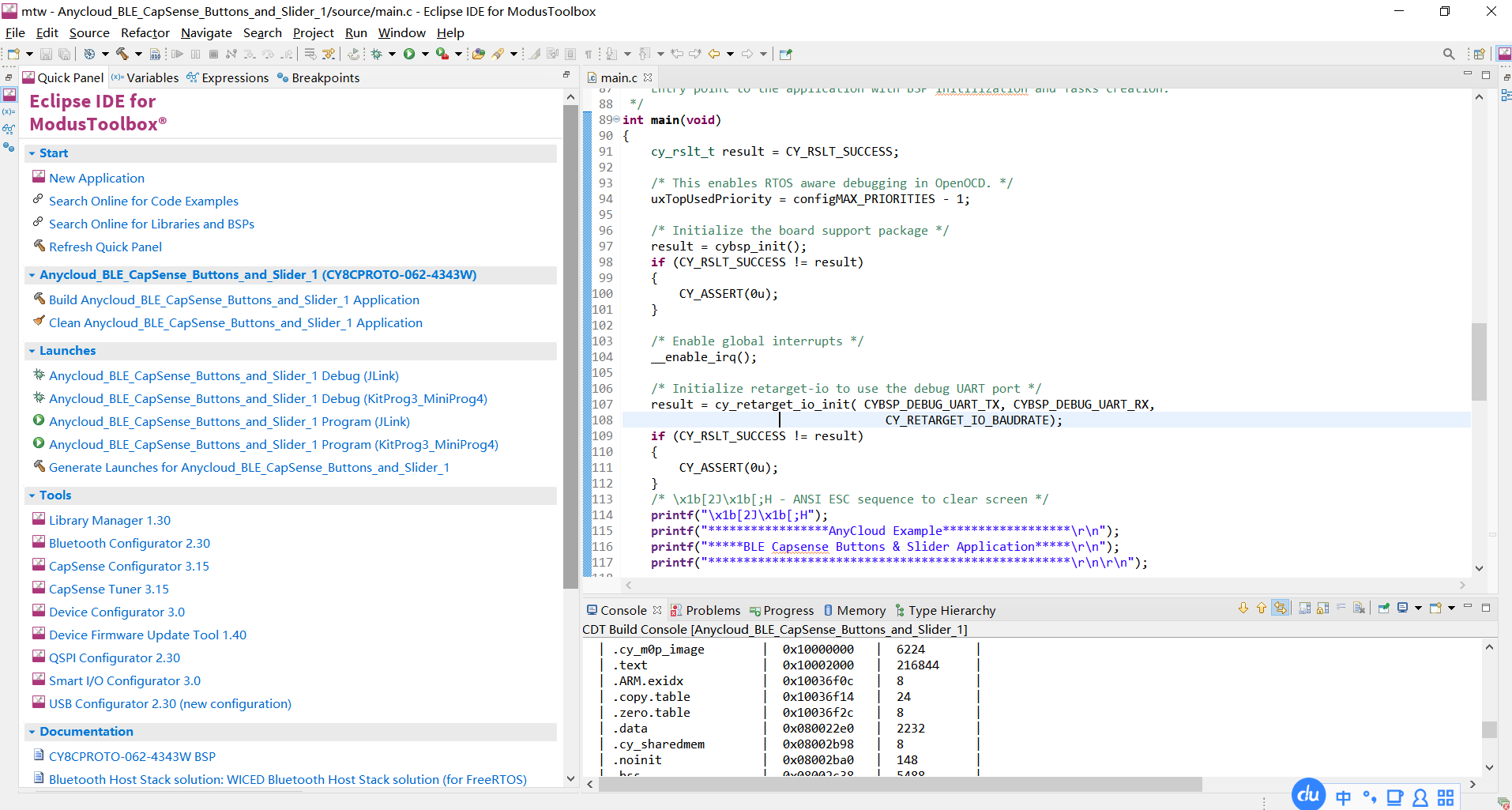Toggle Word Wrap in console toolbar
The height and width of the screenshot is (810, 1512).
[x=1341, y=608]
